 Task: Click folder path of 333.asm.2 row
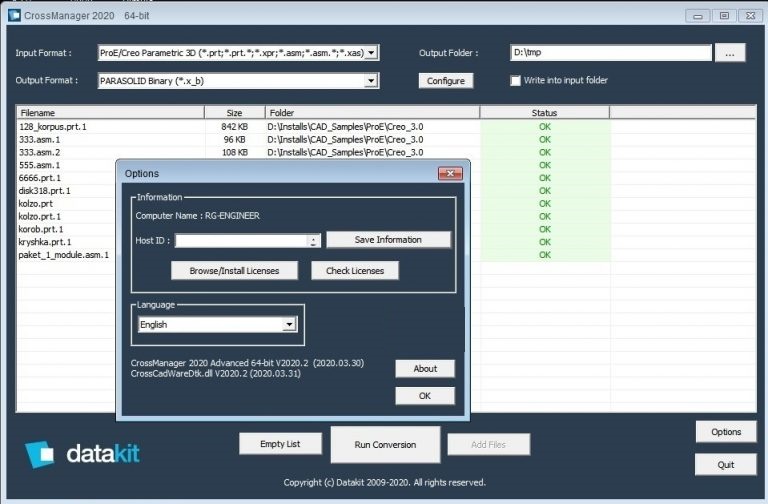(x=345, y=152)
